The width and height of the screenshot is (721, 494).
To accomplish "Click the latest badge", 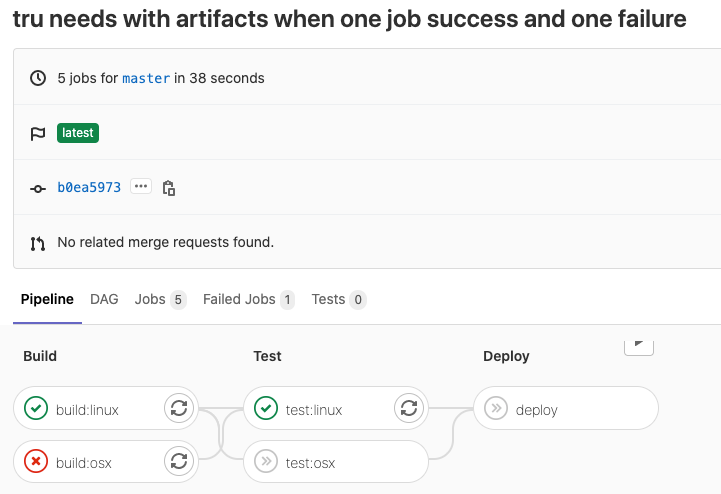I will point(77,133).
